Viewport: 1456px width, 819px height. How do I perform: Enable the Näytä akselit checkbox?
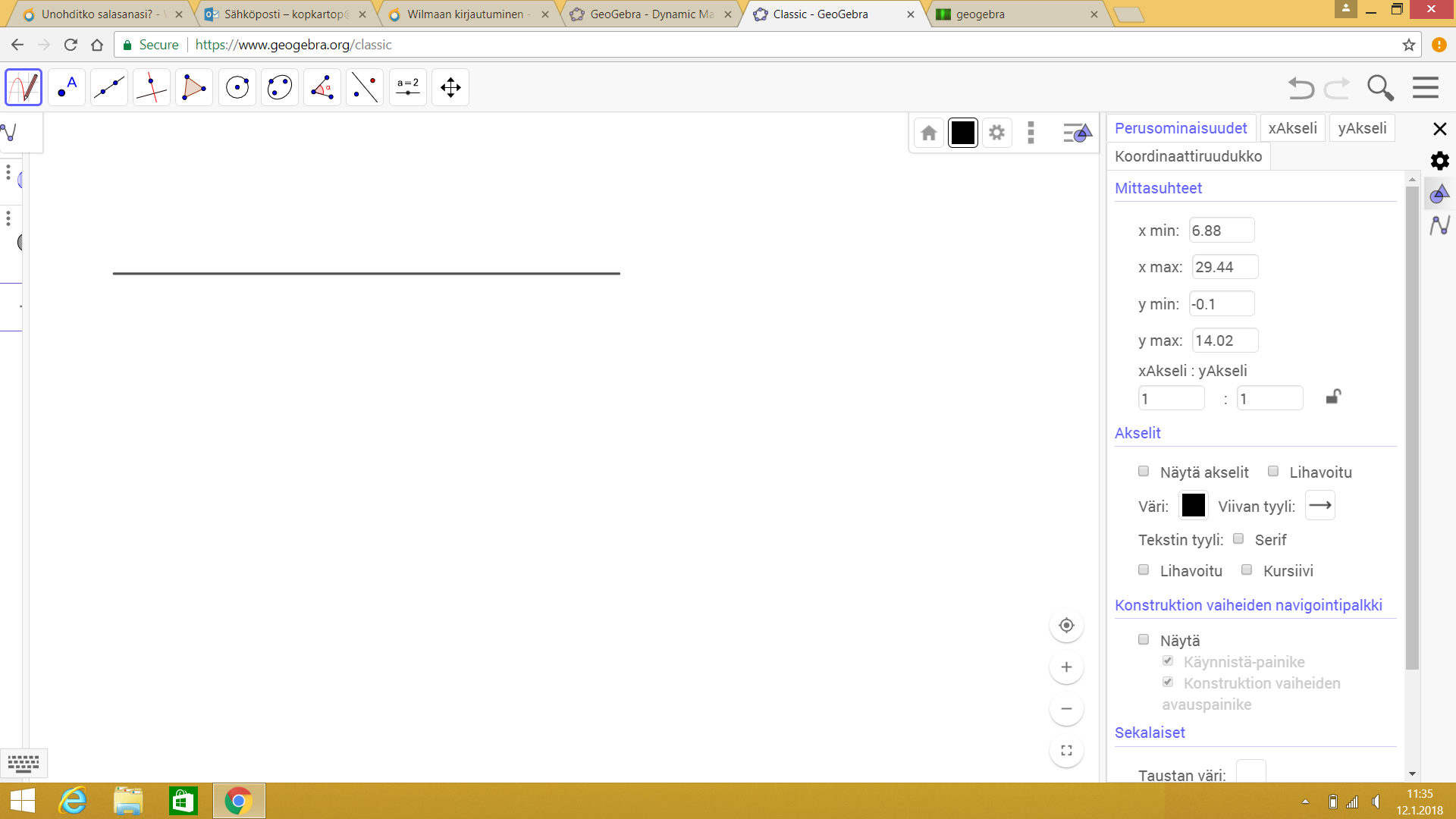[1144, 472]
